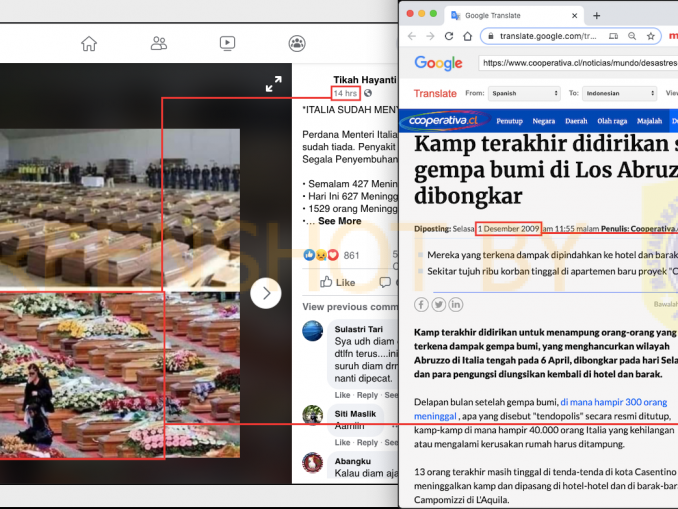Viewport: 678px width, 509px height.
Task: Share article on Twitter icon
Action: [x=438, y=304]
